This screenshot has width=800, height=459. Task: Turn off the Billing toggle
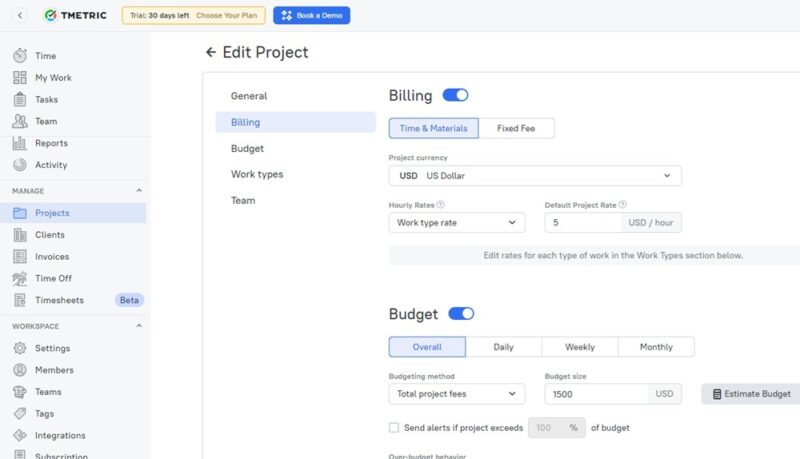tap(455, 95)
